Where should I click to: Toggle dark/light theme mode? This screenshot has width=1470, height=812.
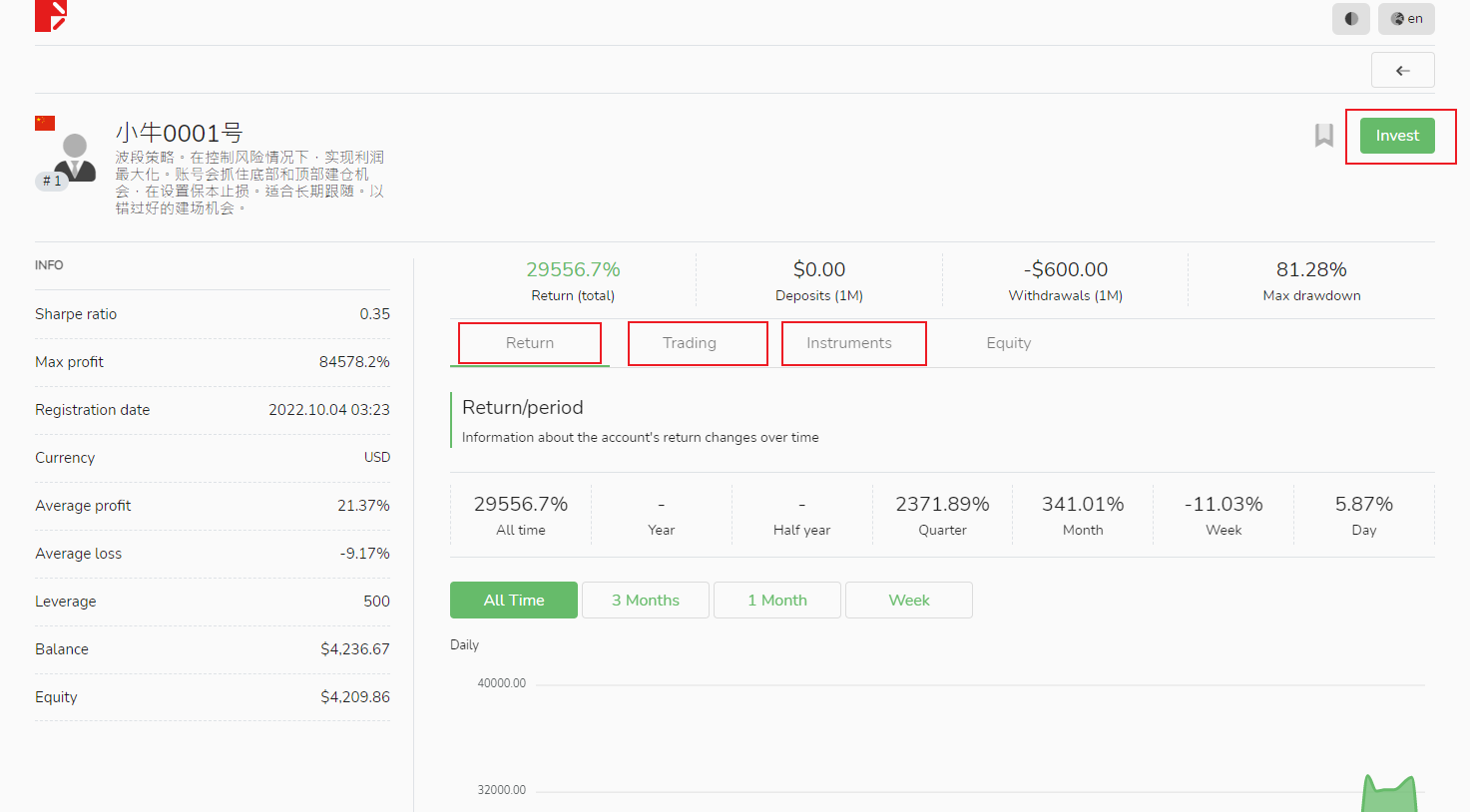coord(1350,19)
